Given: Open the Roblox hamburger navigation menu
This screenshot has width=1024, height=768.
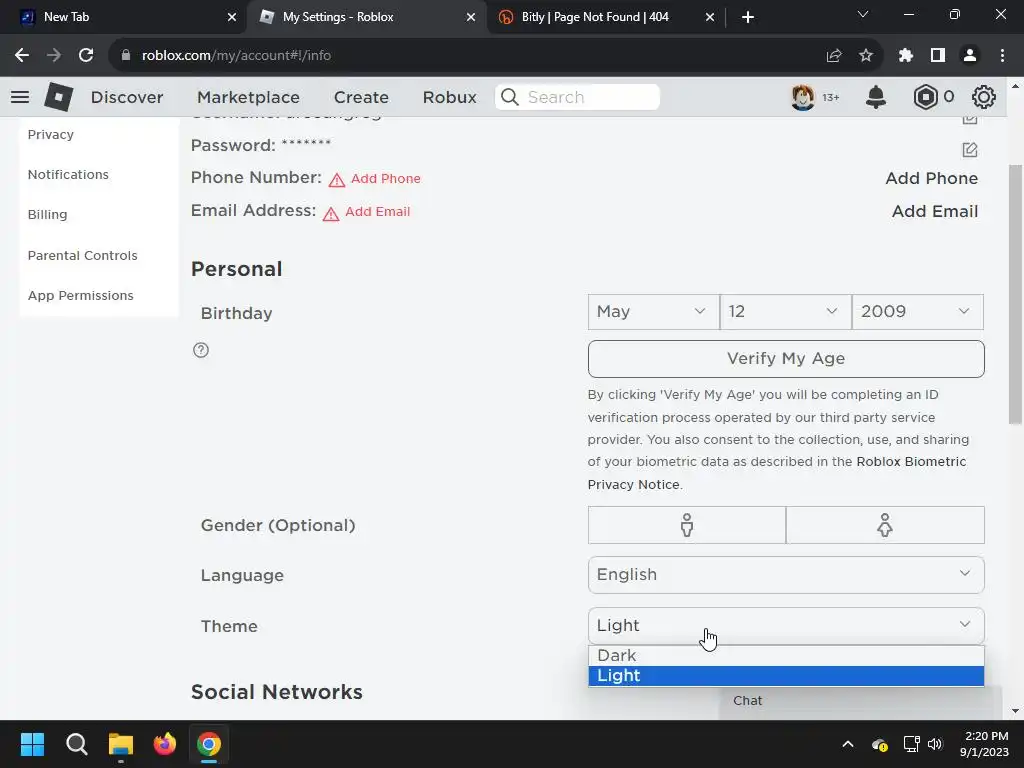Looking at the screenshot, I should 20,97.
